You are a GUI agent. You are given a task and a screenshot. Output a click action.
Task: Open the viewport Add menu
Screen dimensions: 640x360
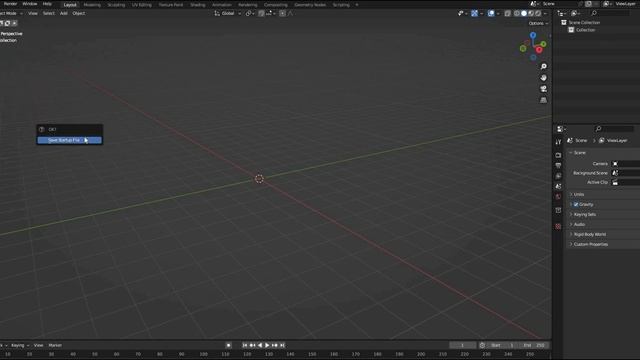pos(64,13)
